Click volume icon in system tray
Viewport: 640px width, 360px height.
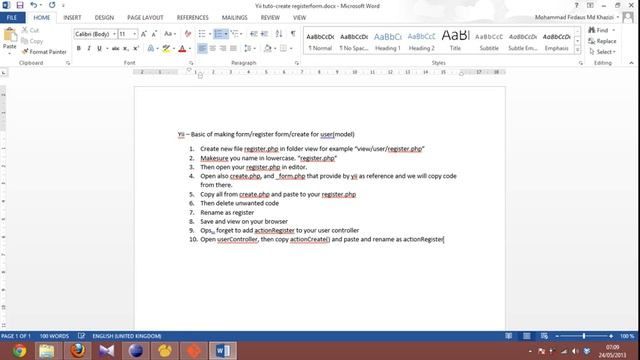575,351
